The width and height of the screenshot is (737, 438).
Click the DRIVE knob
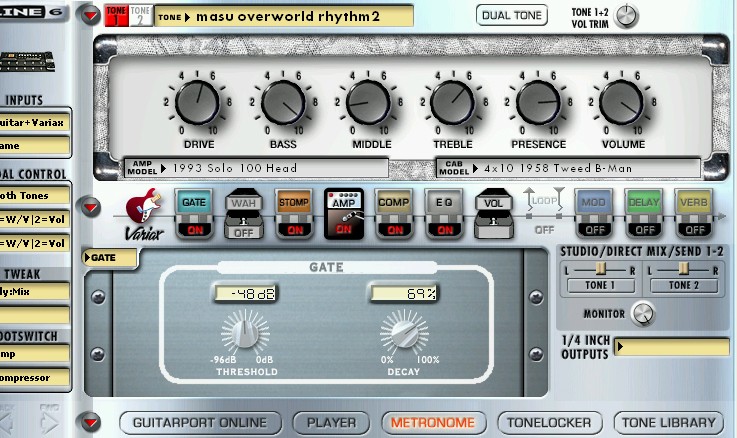tap(197, 102)
